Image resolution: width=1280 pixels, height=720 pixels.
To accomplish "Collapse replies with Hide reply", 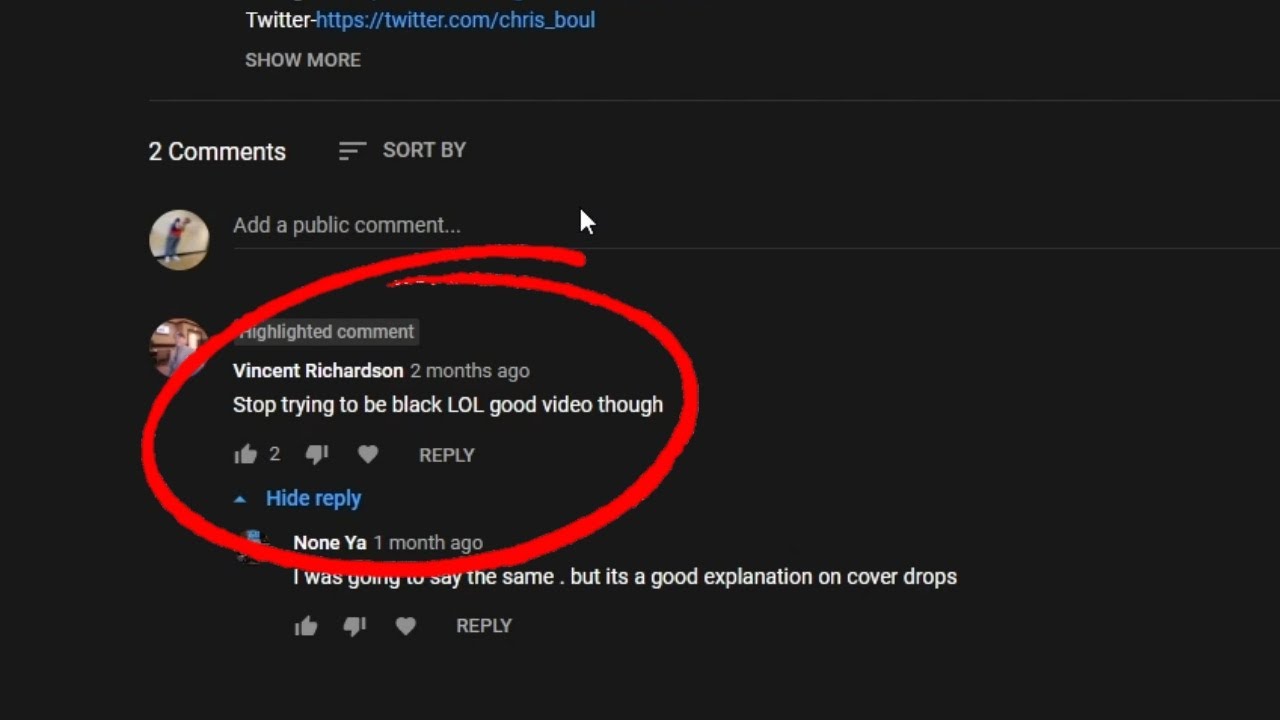I will tap(313, 498).
